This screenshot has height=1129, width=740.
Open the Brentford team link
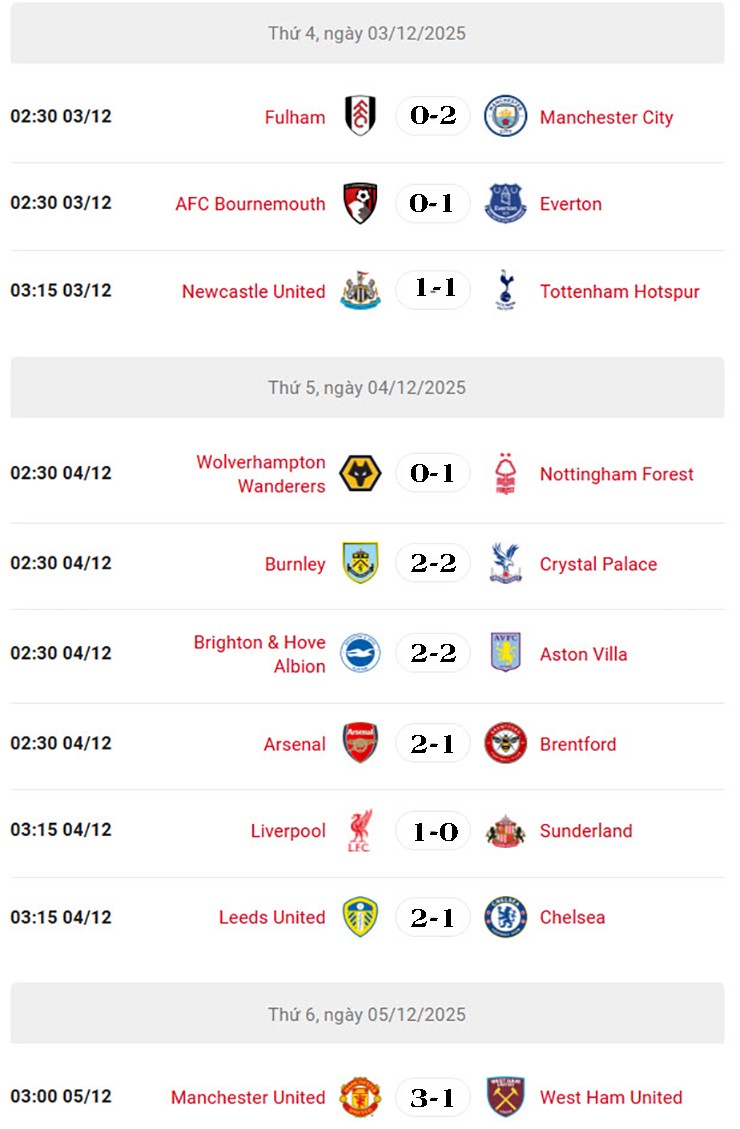577,744
